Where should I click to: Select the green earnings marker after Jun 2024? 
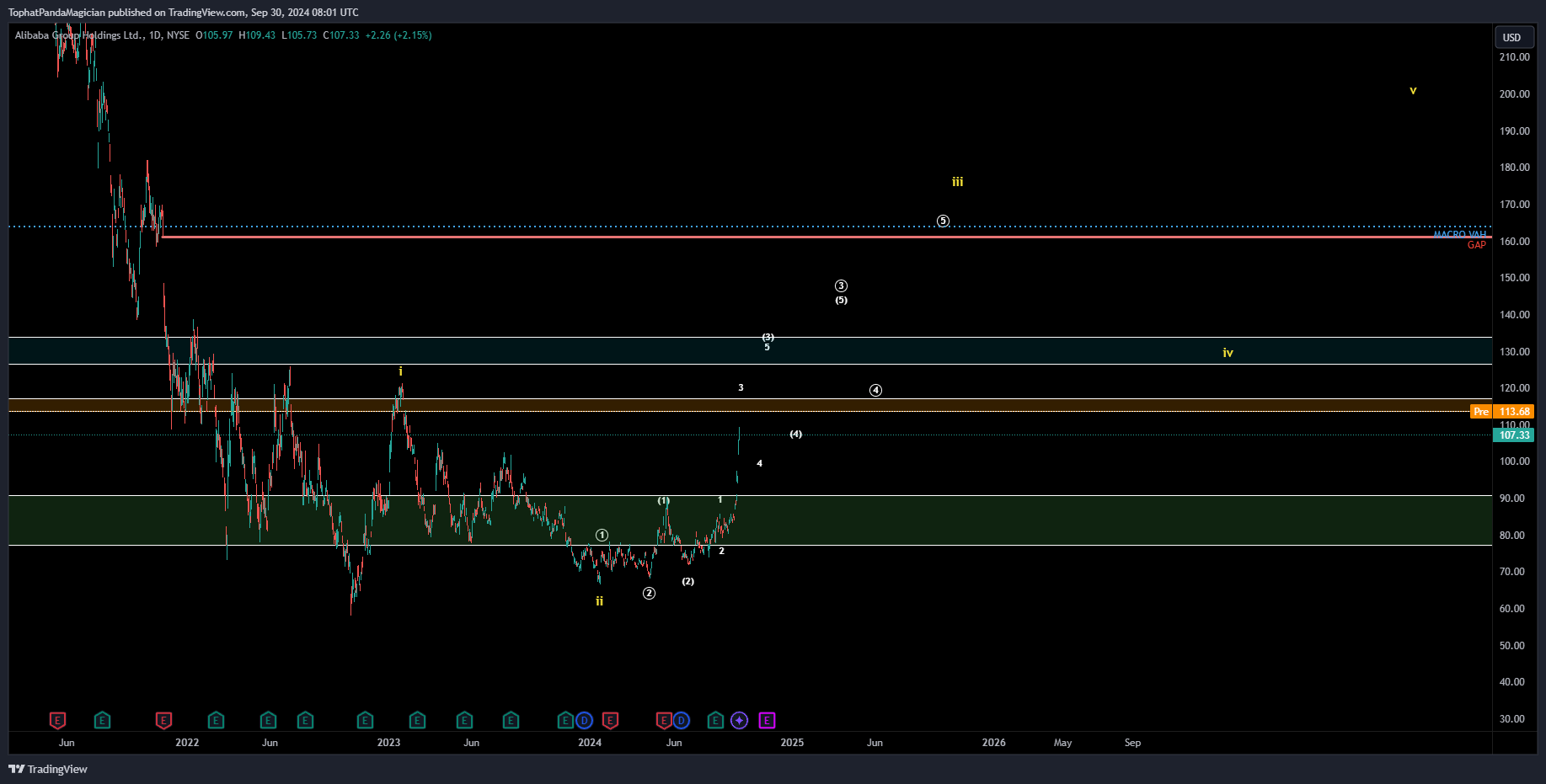pos(715,720)
